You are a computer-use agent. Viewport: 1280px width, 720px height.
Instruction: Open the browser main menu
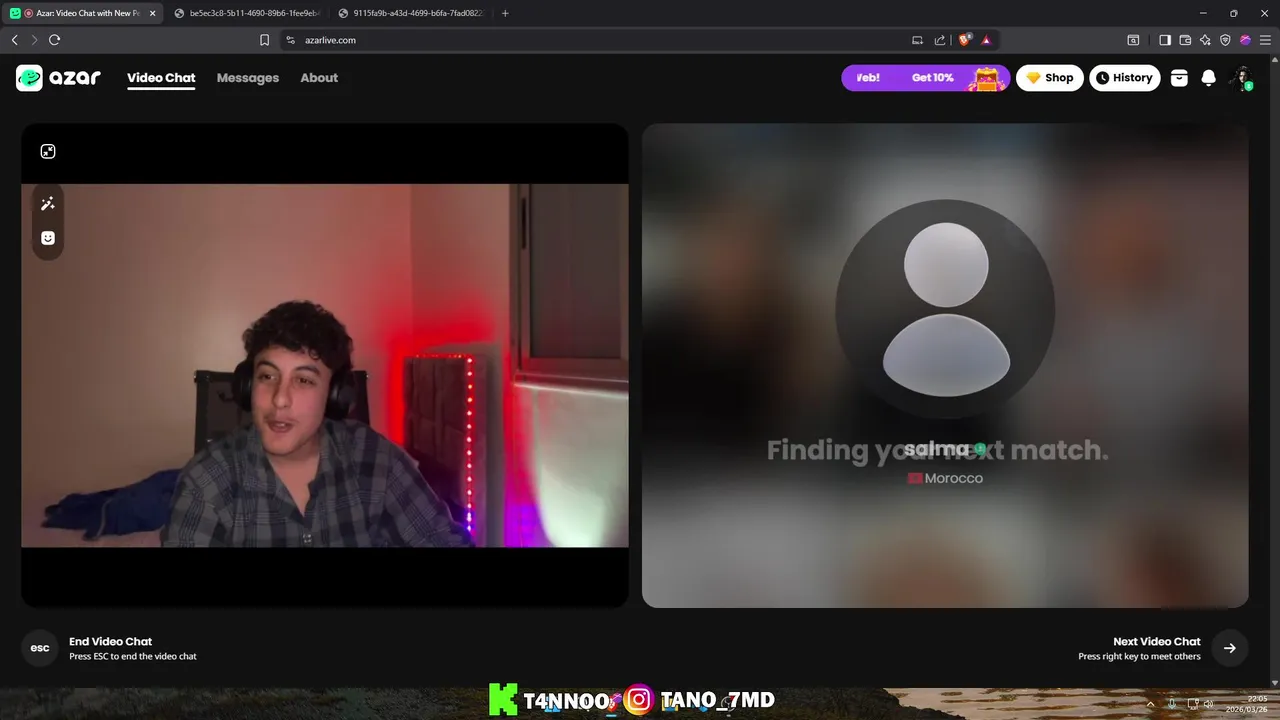pyautogui.click(x=1265, y=40)
